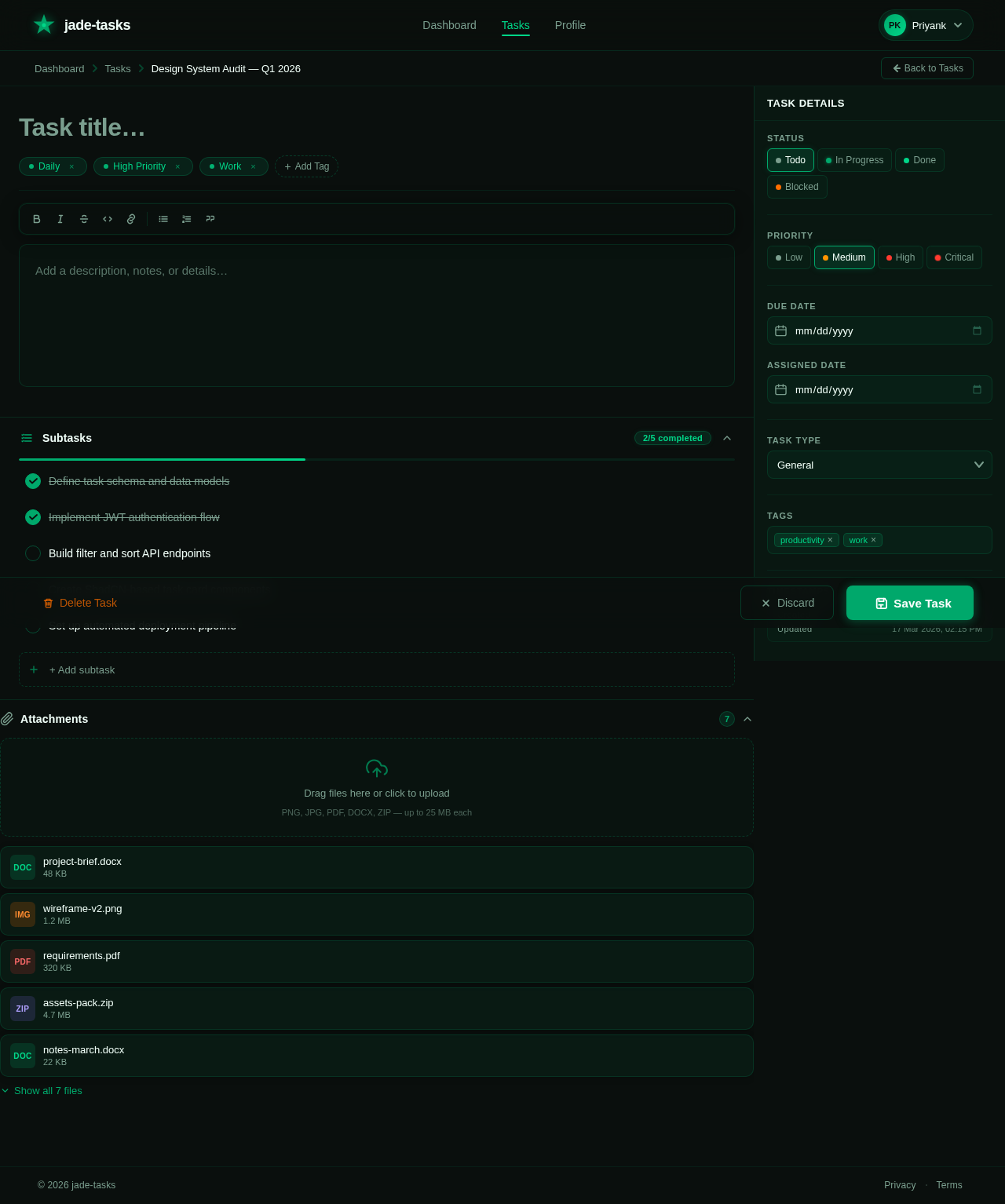1005x1204 pixels.
Task: Apply italic formatting
Action: [x=60, y=219]
